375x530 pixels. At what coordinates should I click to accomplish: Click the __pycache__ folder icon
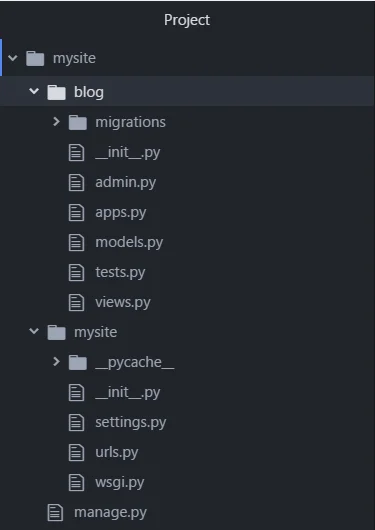pyautogui.click(x=77, y=363)
